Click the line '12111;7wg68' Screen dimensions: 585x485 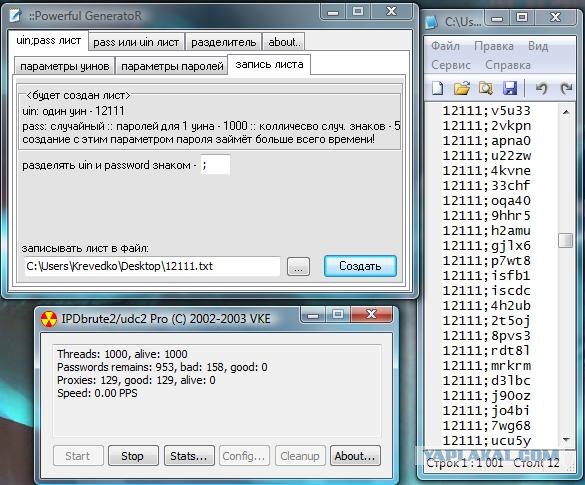click(x=487, y=425)
